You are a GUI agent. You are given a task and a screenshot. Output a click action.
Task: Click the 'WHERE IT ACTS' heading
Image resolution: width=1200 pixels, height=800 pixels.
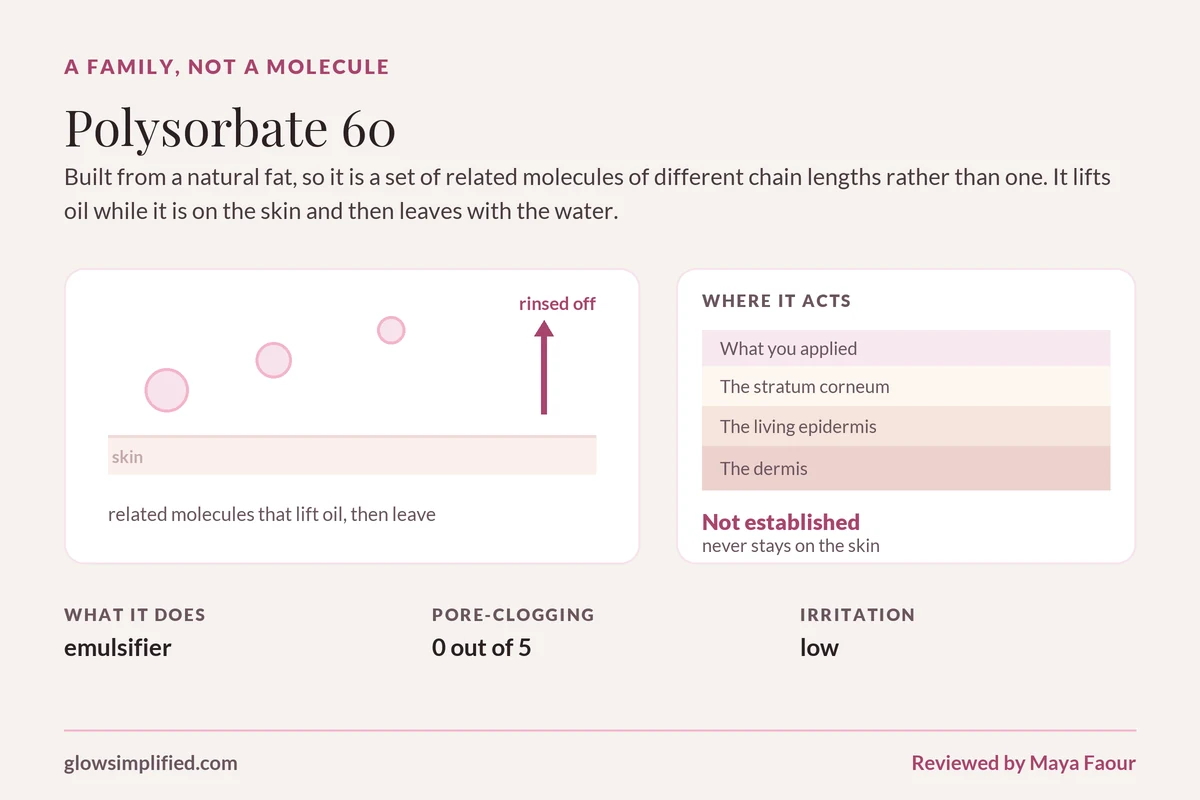pyautogui.click(x=777, y=300)
